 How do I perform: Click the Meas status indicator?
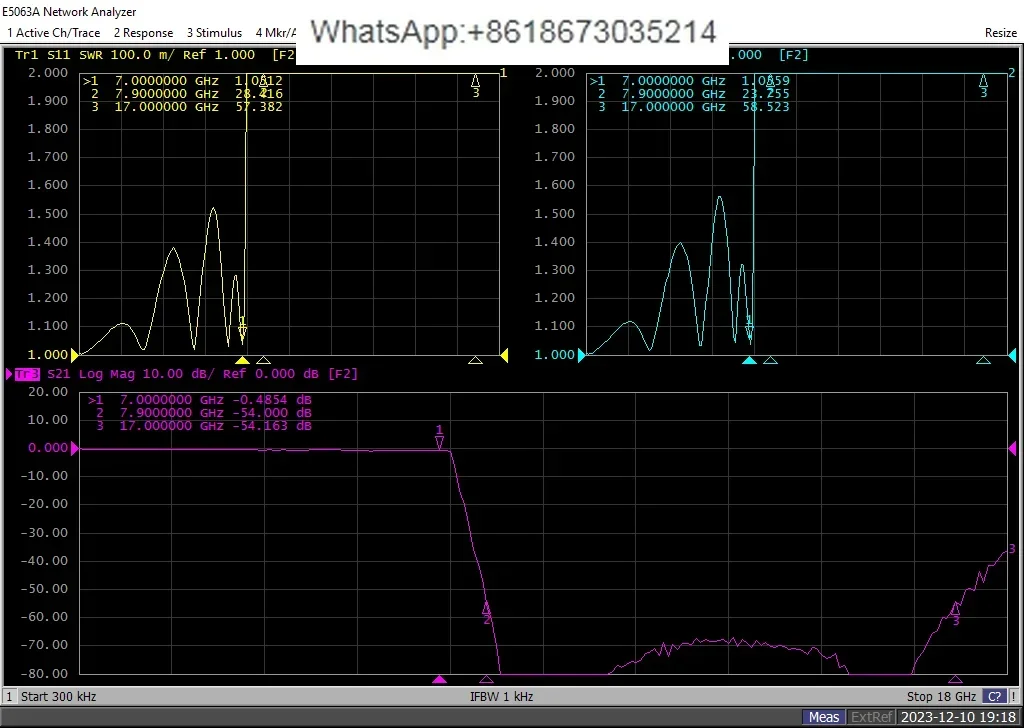(823, 717)
